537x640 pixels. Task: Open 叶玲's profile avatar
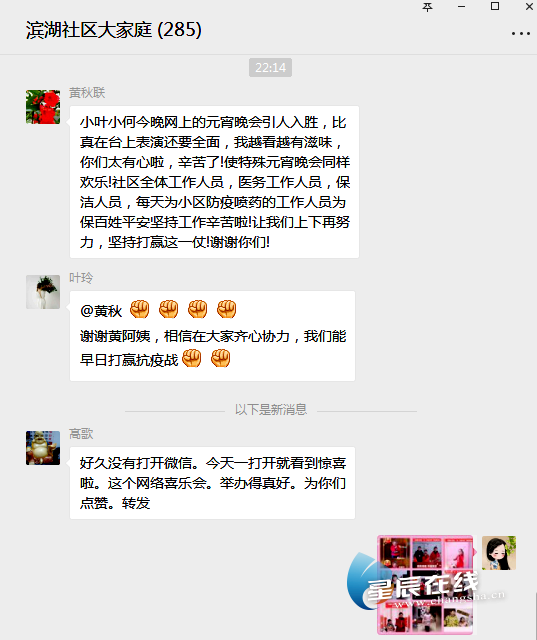[43, 292]
